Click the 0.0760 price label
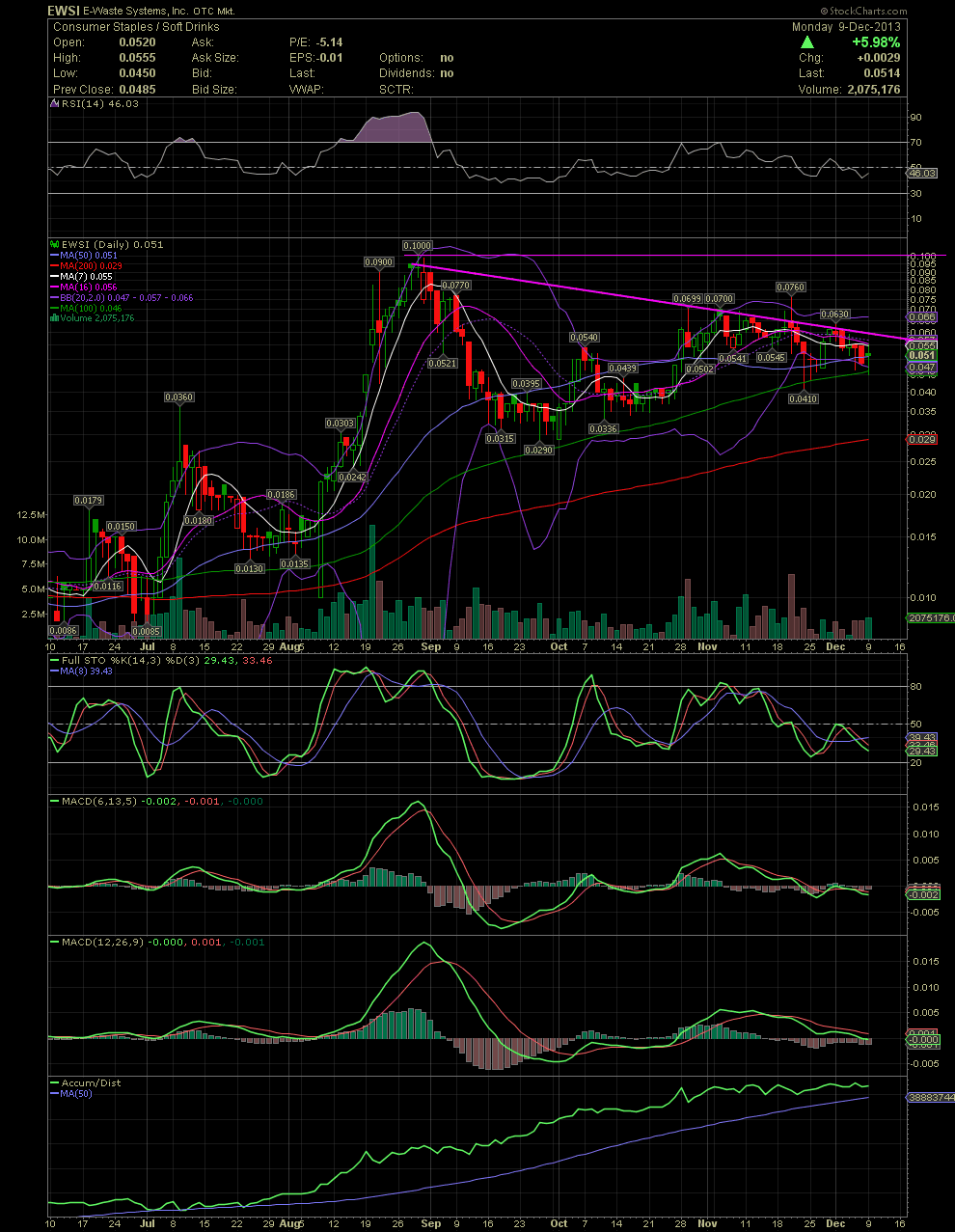Screen dimensions: 955x1232 790,287
